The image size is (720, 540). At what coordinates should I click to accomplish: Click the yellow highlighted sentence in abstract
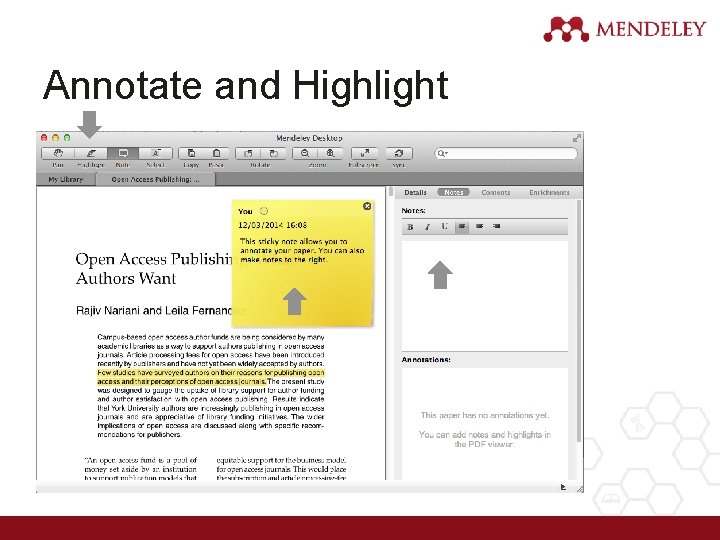[211, 377]
